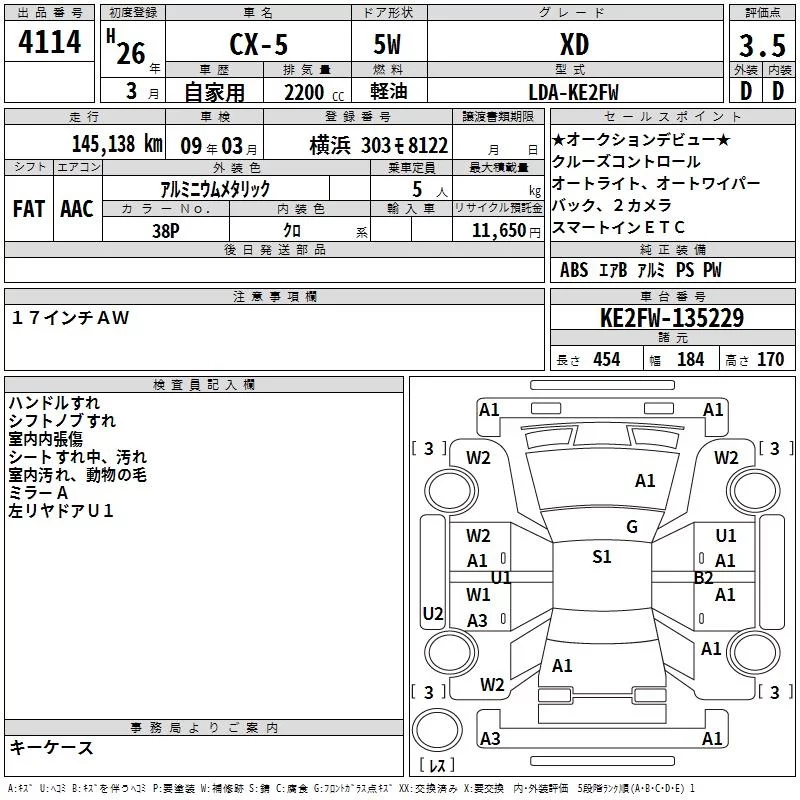
Task: Click the model code LDA-KE2FW
Action: click(x=573, y=92)
